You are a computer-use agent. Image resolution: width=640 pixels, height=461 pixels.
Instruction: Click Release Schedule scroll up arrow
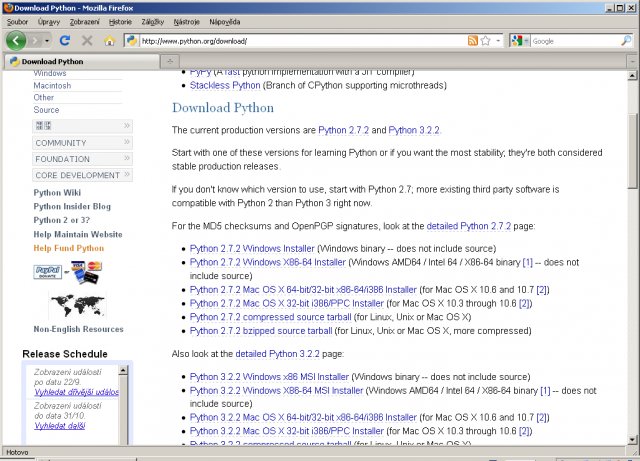[x=123, y=370]
